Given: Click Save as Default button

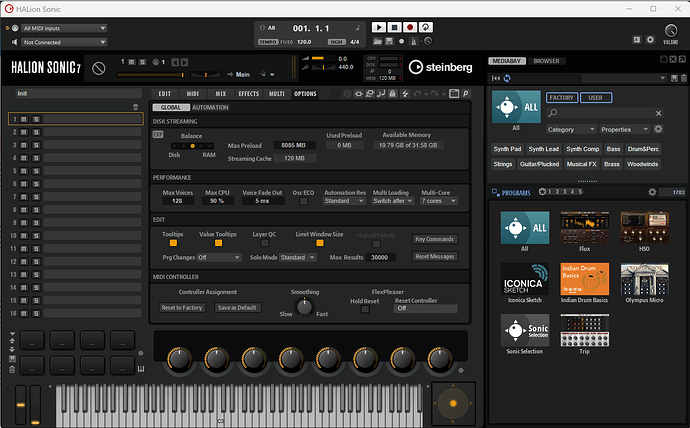Looking at the screenshot, I should 237,307.
